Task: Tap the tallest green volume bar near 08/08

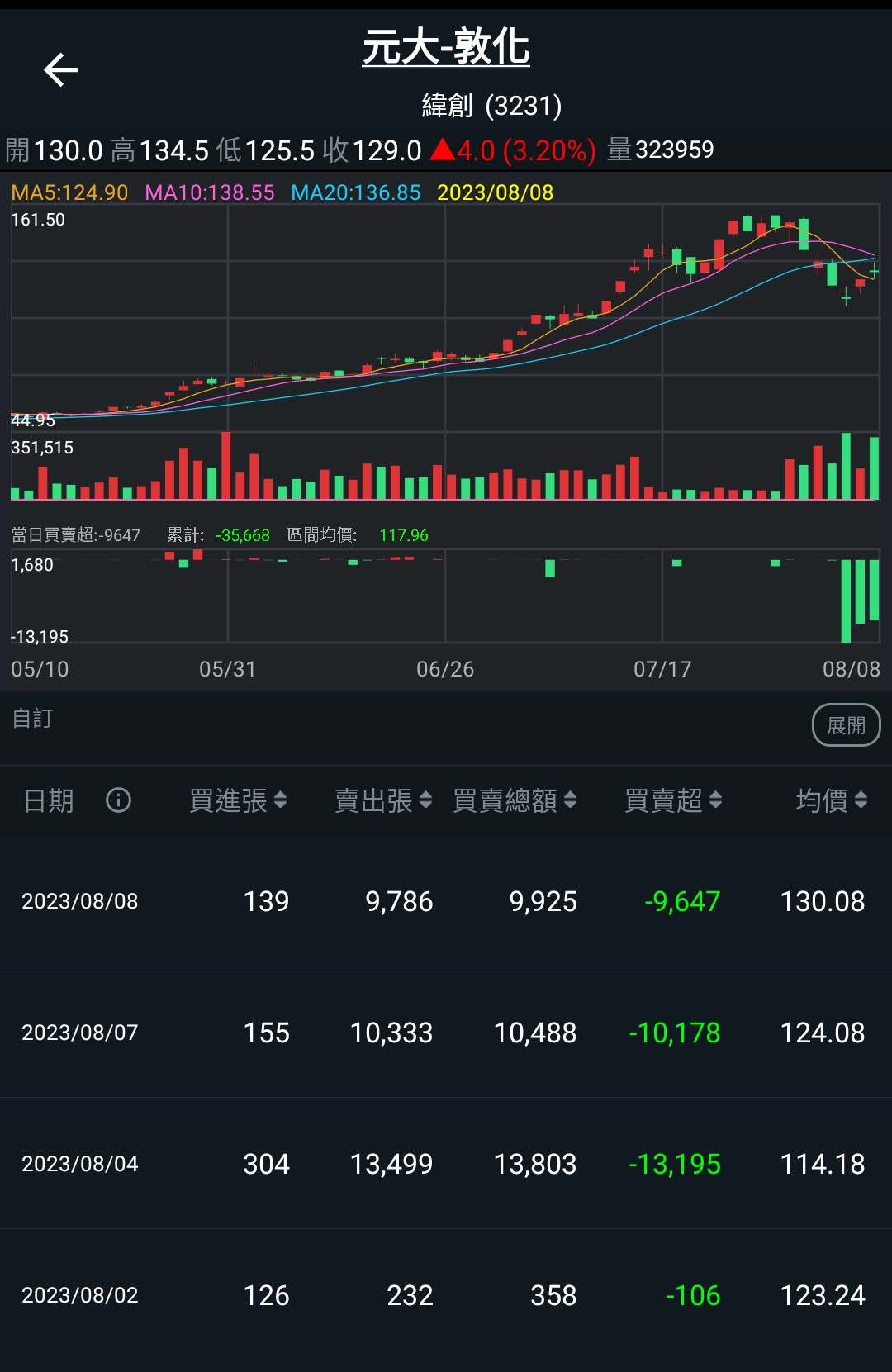Action: tap(846, 467)
